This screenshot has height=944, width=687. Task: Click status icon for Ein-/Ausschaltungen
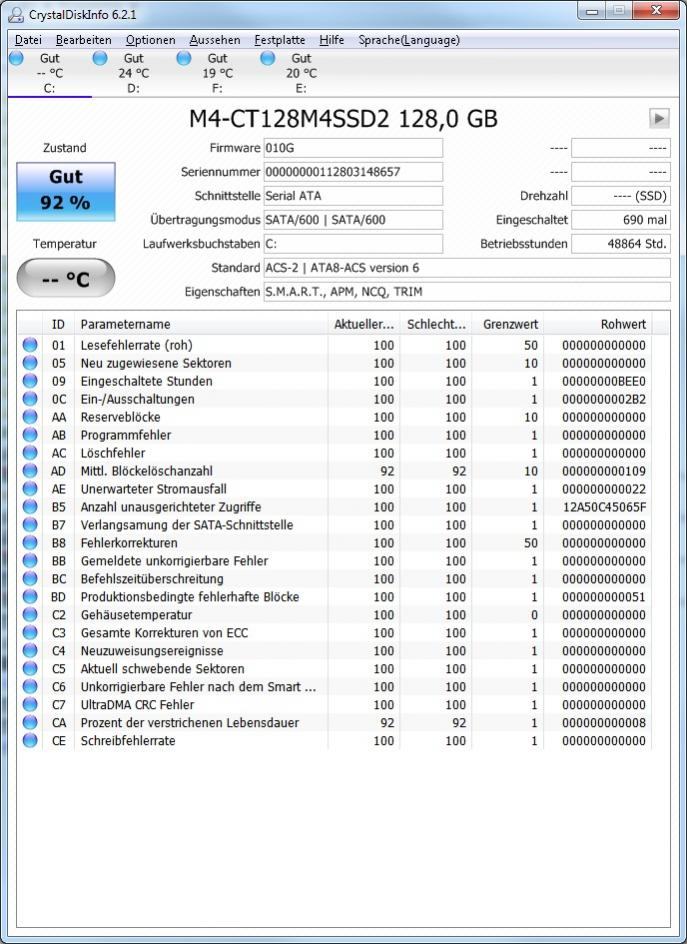coord(30,399)
